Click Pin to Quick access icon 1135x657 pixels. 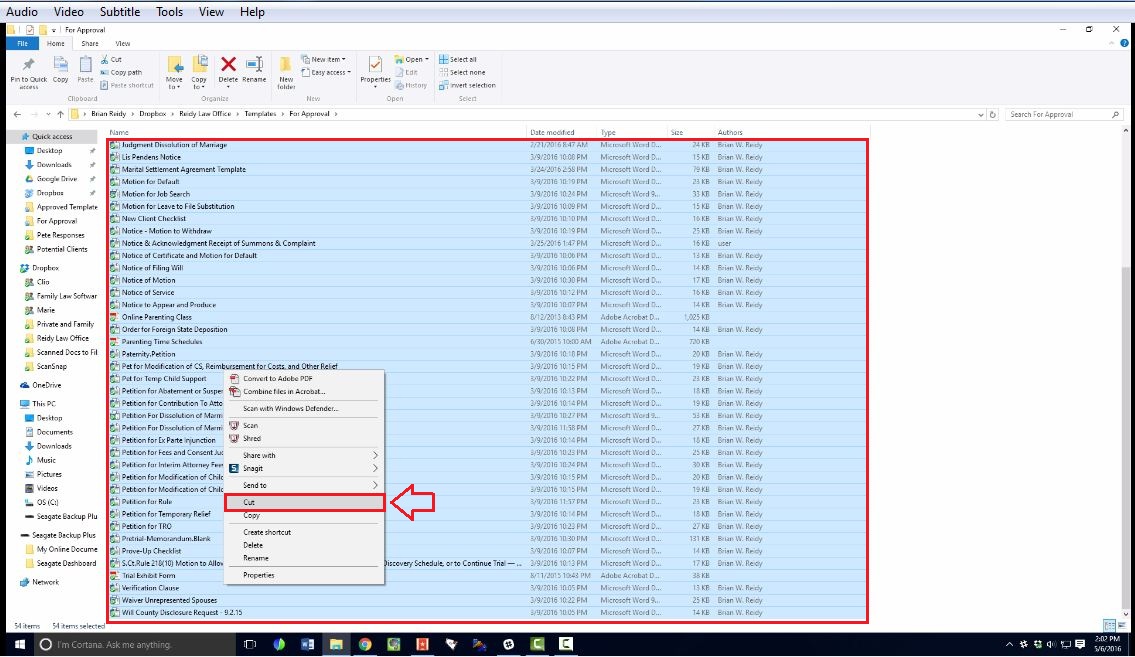coord(28,65)
